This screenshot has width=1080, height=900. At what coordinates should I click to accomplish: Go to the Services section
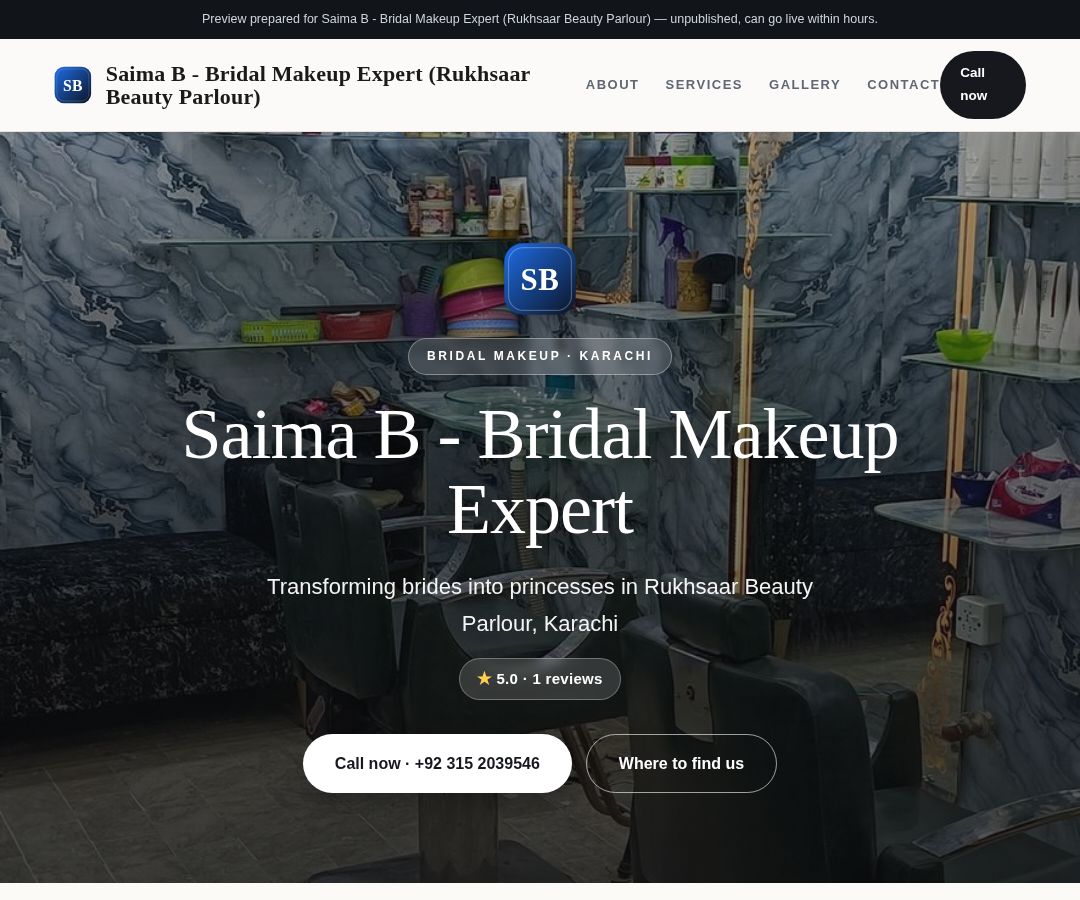pyautogui.click(x=704, y=85)
